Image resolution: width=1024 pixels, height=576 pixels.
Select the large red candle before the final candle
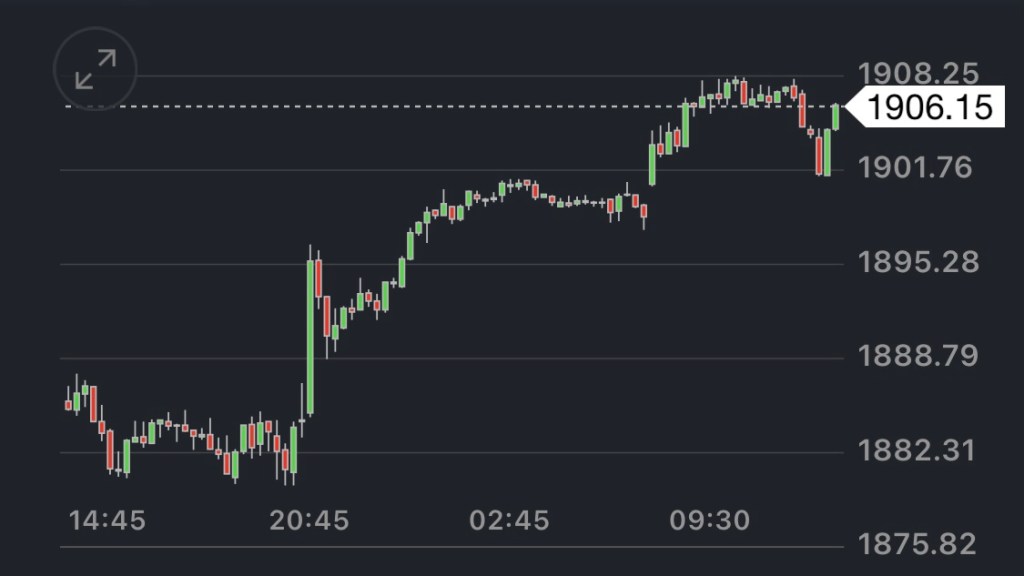point(819,155)
